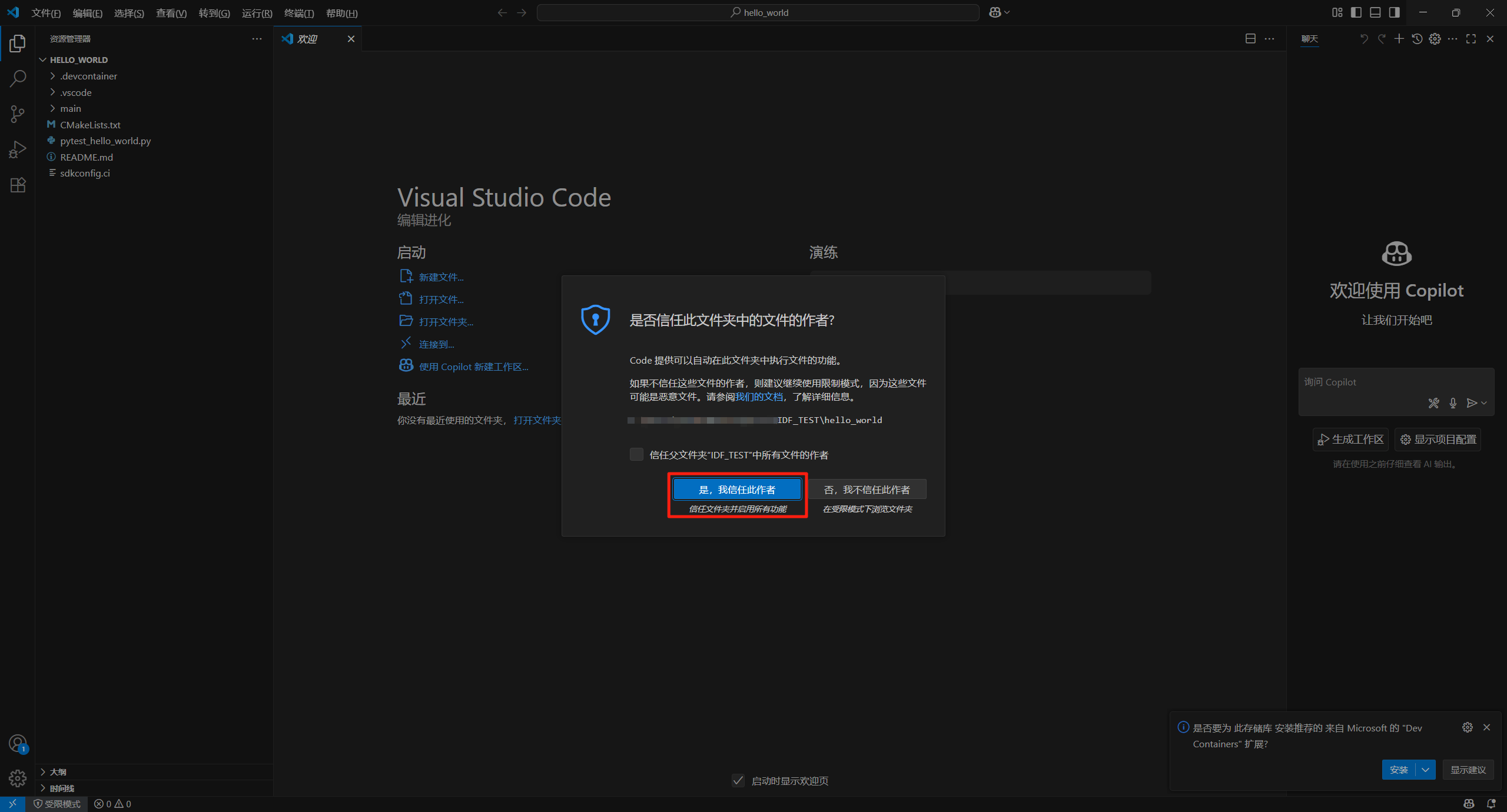Viewport: 1507px width, 812px height.
Task: Open 我们的文档 link in the dialog
Action: pos(759,397)
